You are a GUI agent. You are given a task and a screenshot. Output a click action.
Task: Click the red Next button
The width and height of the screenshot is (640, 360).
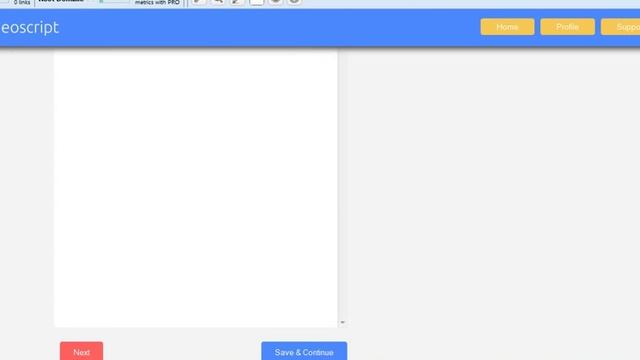click(x=81, y=351)
